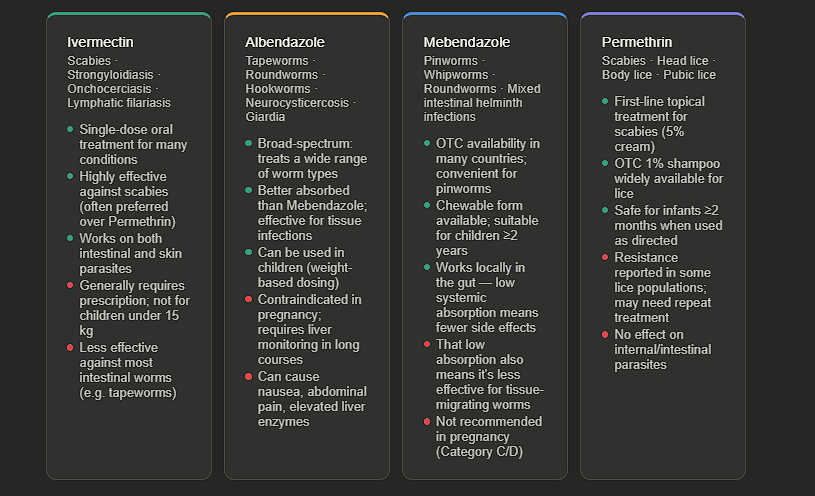Click green dot beside 'First-line topical treatment'
This screenshot has width=815, height=496.
(x=604, y=101)
